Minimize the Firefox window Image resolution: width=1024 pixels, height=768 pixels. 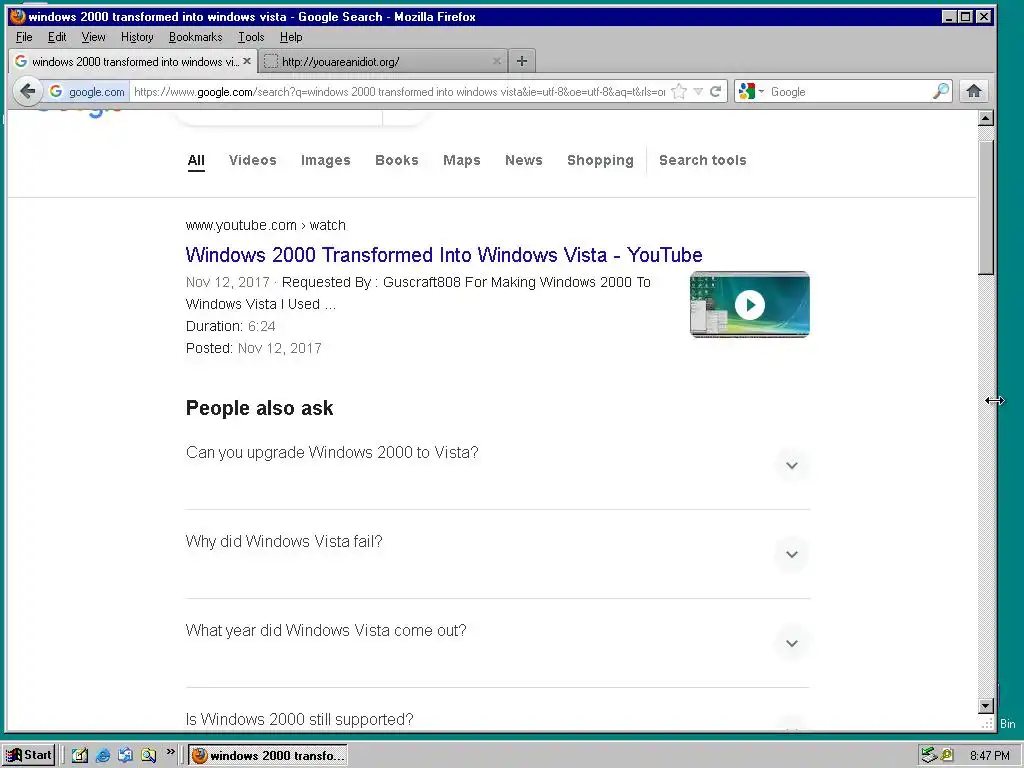(x=949, y=17)
